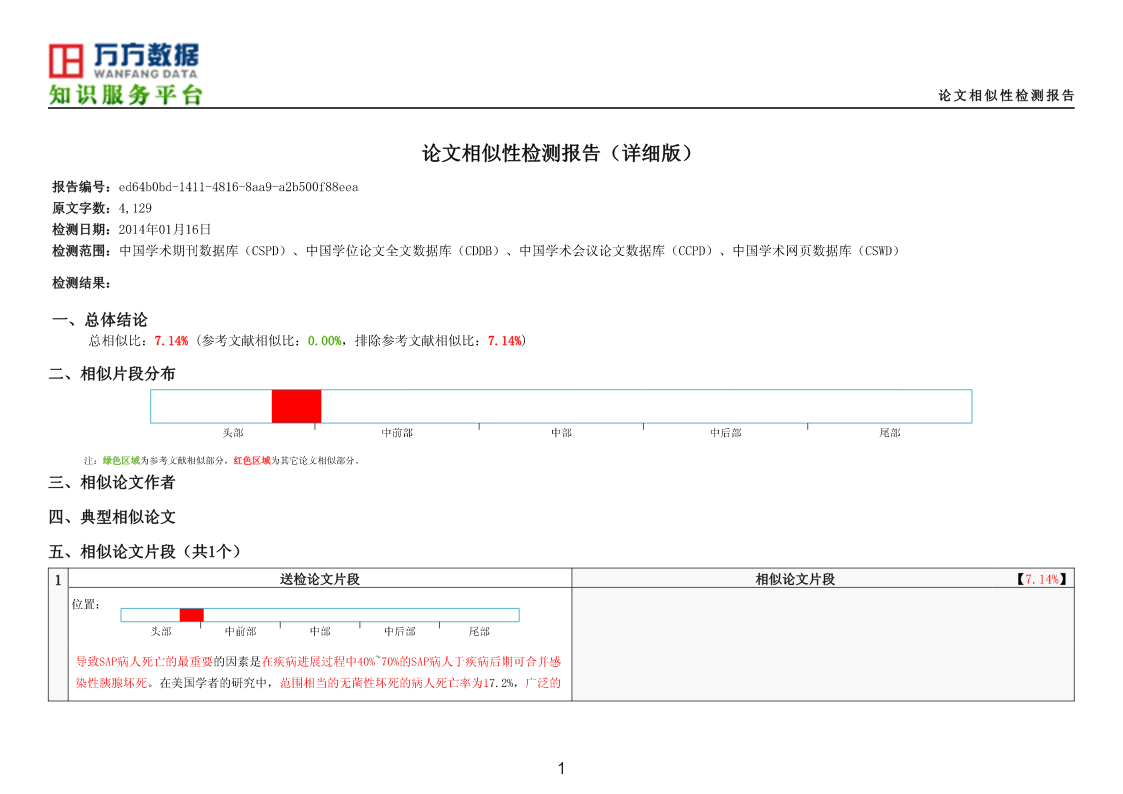This screenshot has width=1123, height=794.
Task: Click the detection date 2014年01月16日
Action: click(165, 230)
